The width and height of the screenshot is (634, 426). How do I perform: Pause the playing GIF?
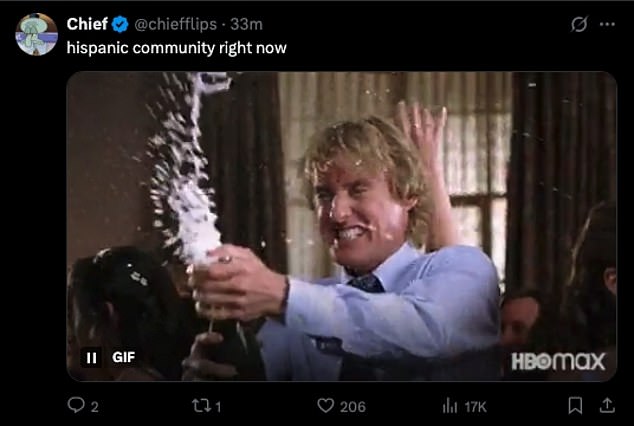coord(91,358)
